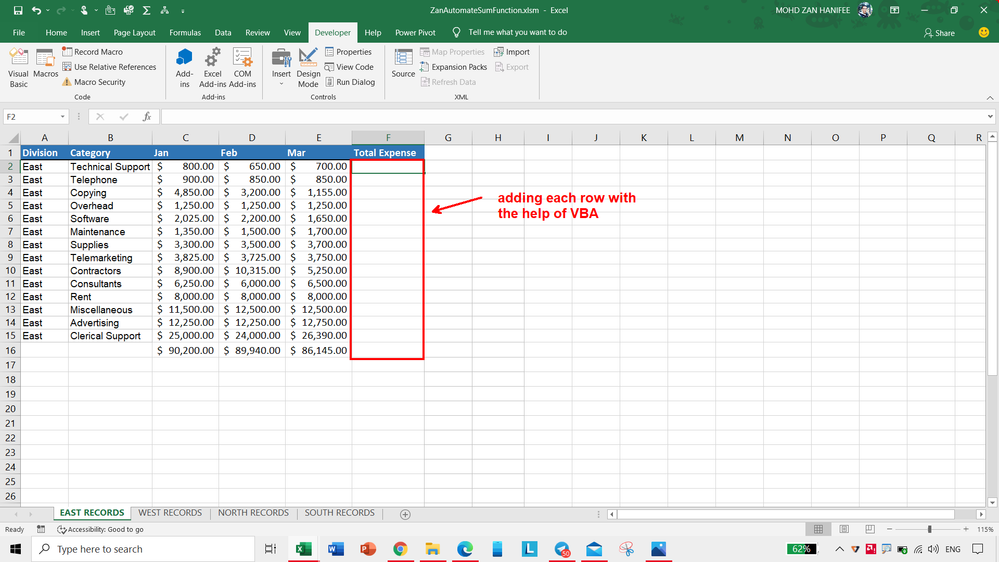
Task: Toggle Design Mode
Action: (308, 68)
